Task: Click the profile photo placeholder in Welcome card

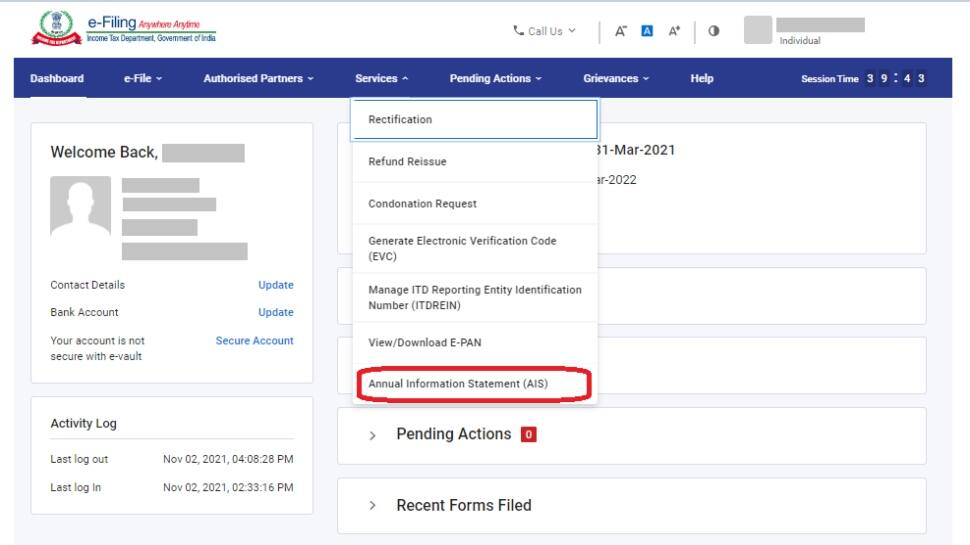Action: point(80,206)
